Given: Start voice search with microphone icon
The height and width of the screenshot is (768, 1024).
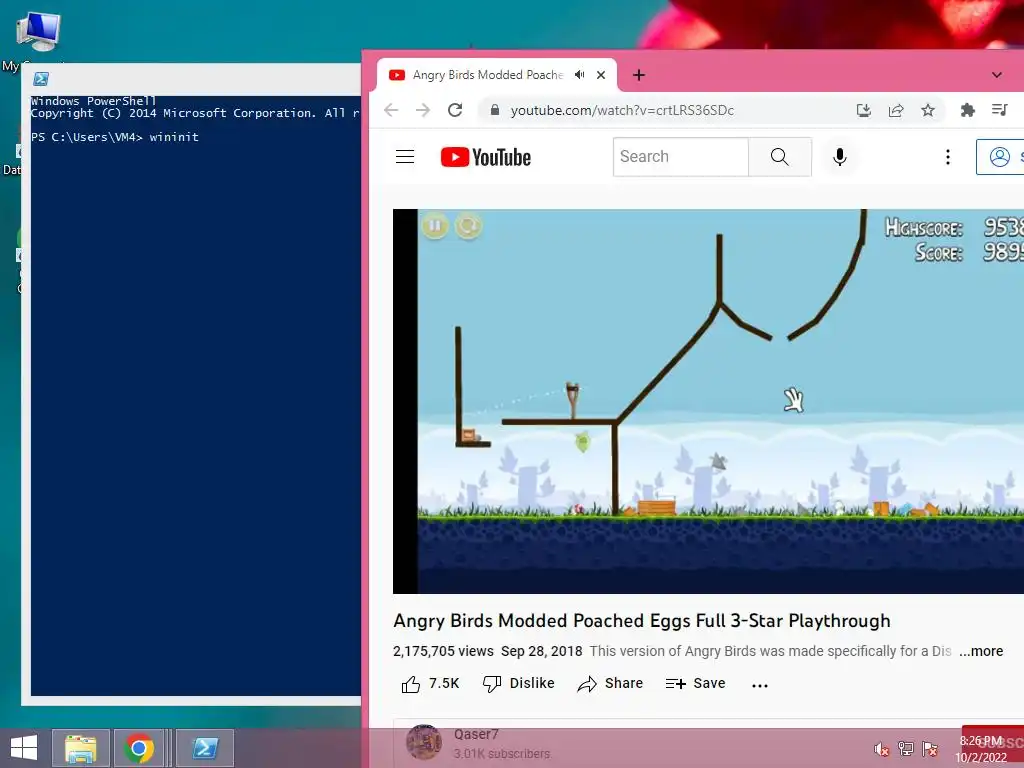Looking at the screenshot, I should tap(840, 157).
